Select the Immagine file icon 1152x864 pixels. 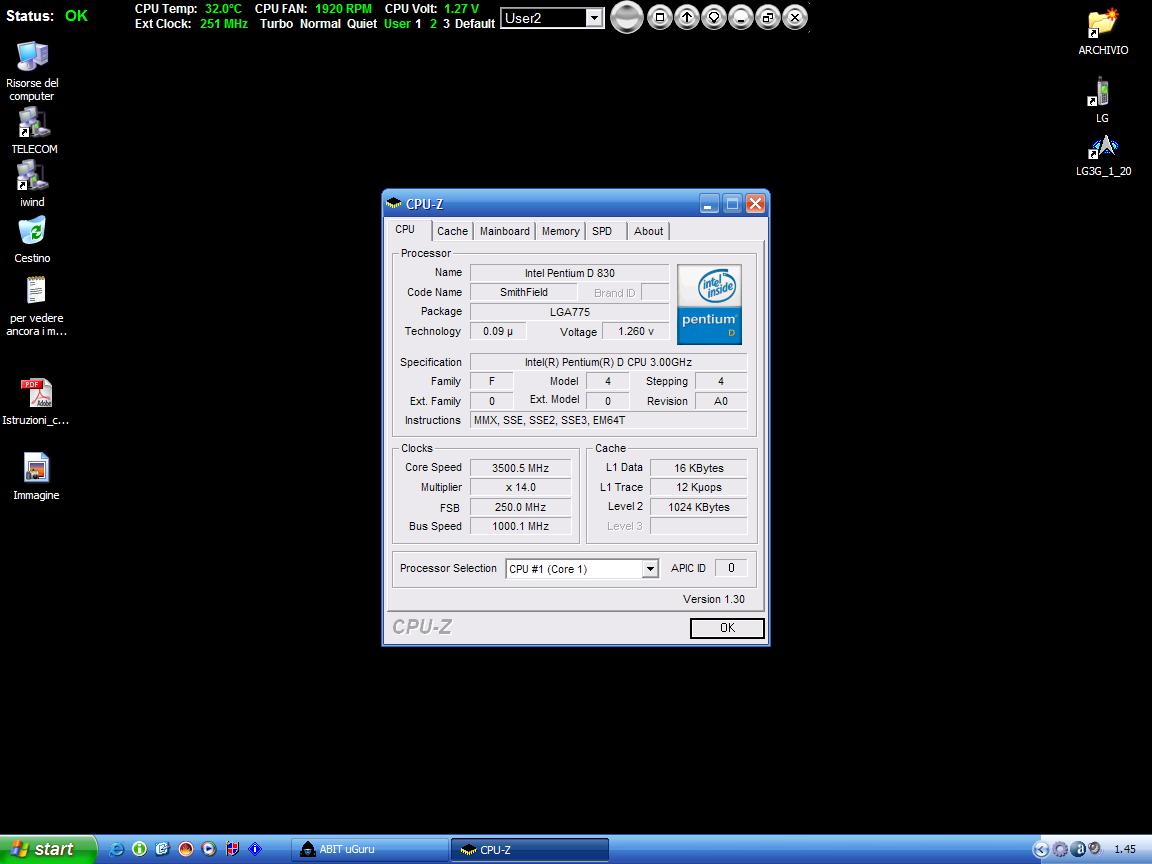[x=36, y=477]
